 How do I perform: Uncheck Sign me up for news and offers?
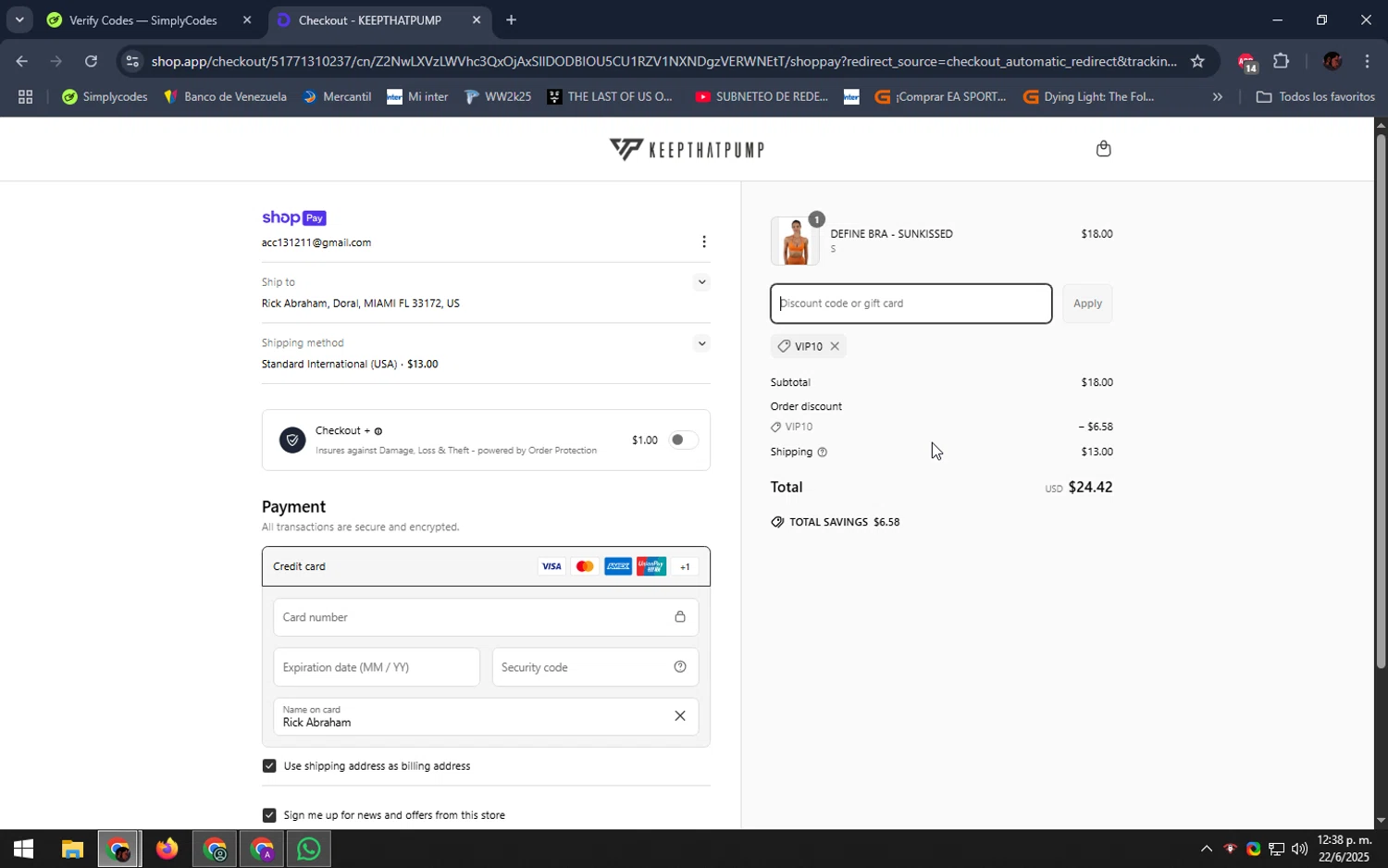269,814
